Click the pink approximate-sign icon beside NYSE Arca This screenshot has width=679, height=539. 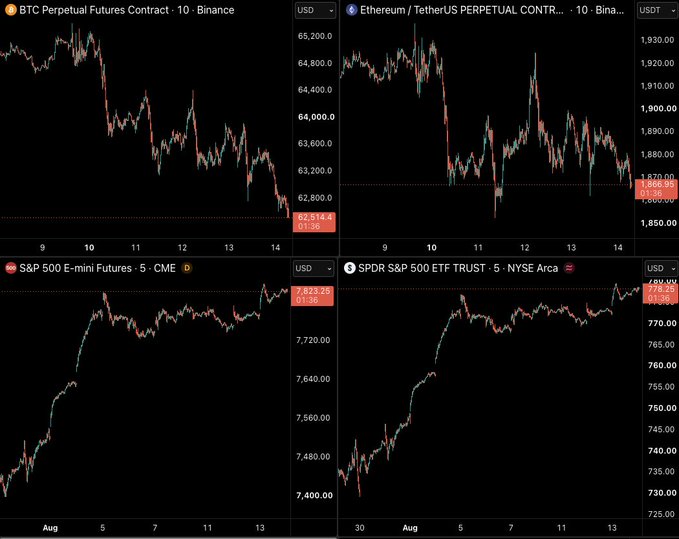(x=569, y=268)
